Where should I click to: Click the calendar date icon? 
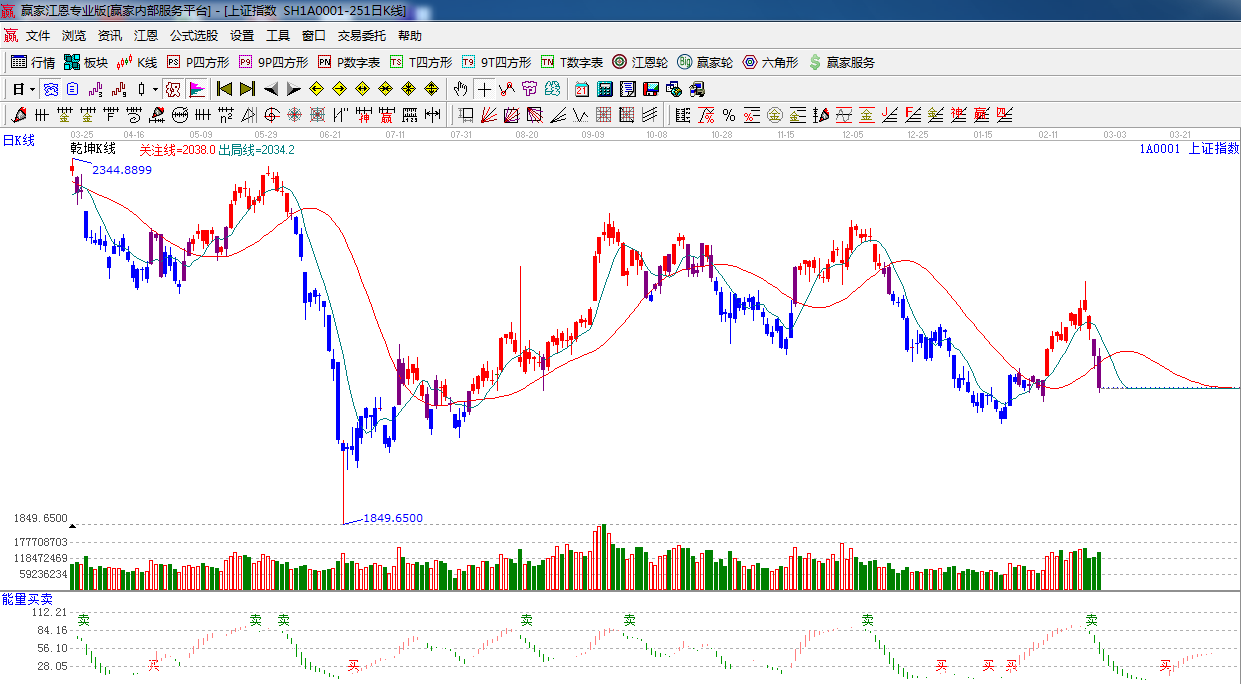pyautogui.click(x=581, y=89)
